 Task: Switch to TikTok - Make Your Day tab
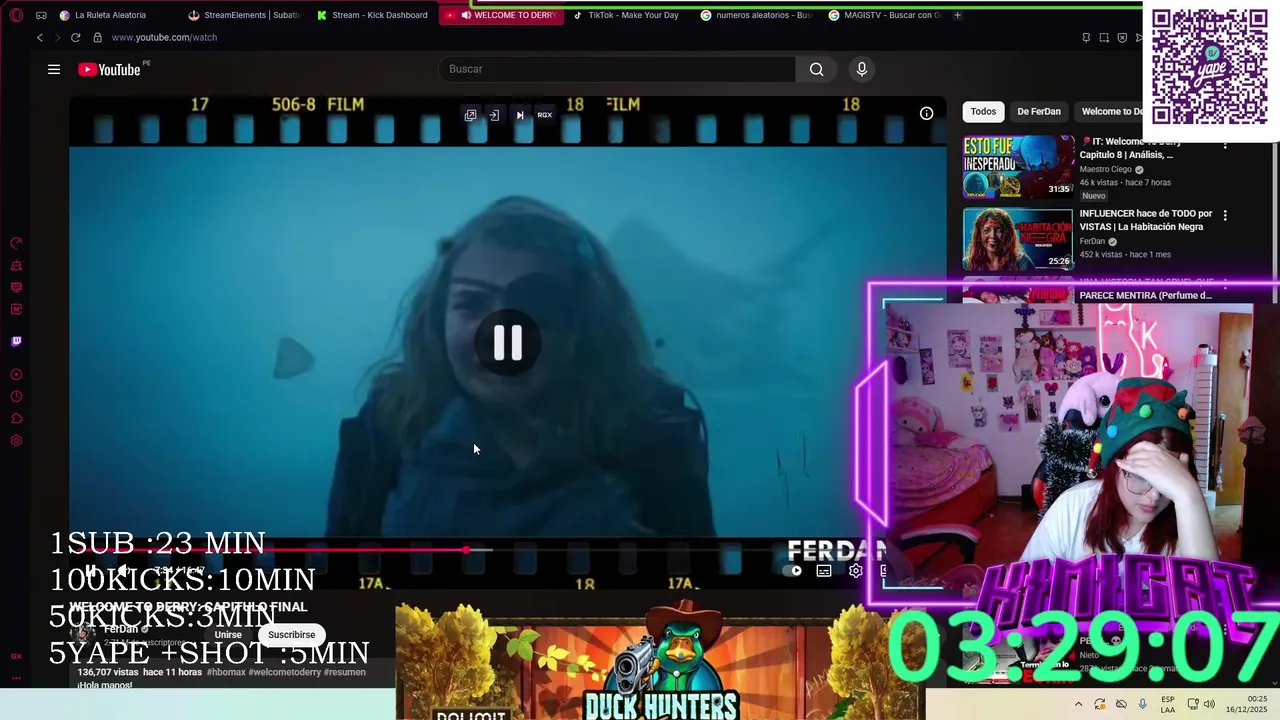tap(626, 15)
